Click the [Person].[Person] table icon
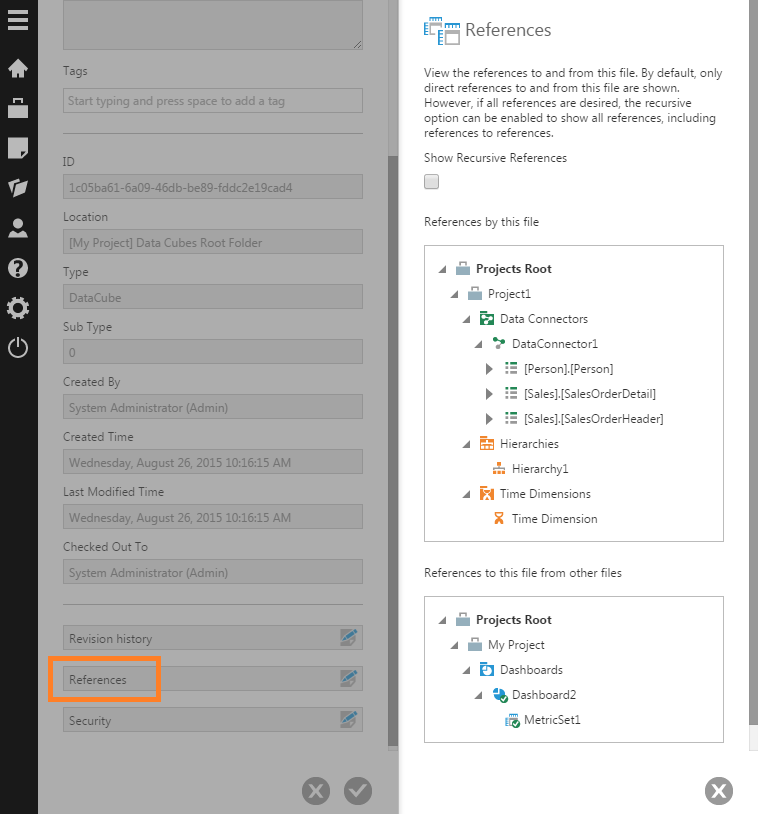Screen dimensions: 758x814 tap(511, 369)
